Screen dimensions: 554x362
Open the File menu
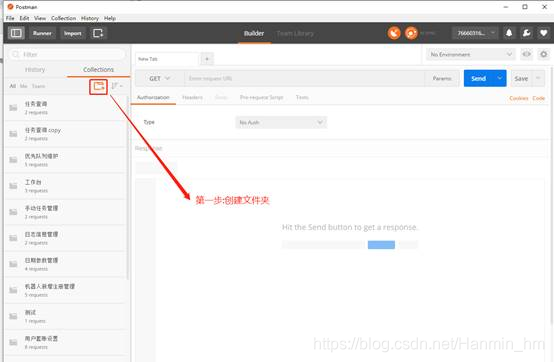click(x=10, y=18)
